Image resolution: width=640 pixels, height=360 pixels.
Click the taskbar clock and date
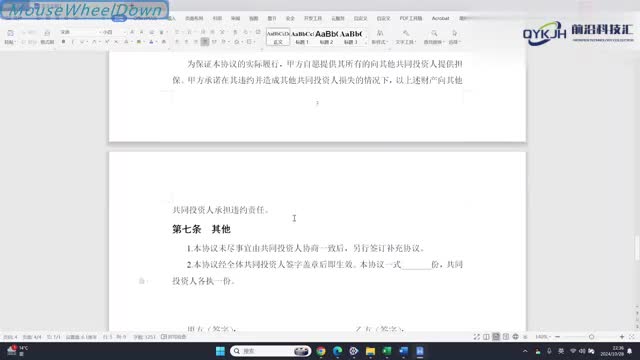(612, 351)
